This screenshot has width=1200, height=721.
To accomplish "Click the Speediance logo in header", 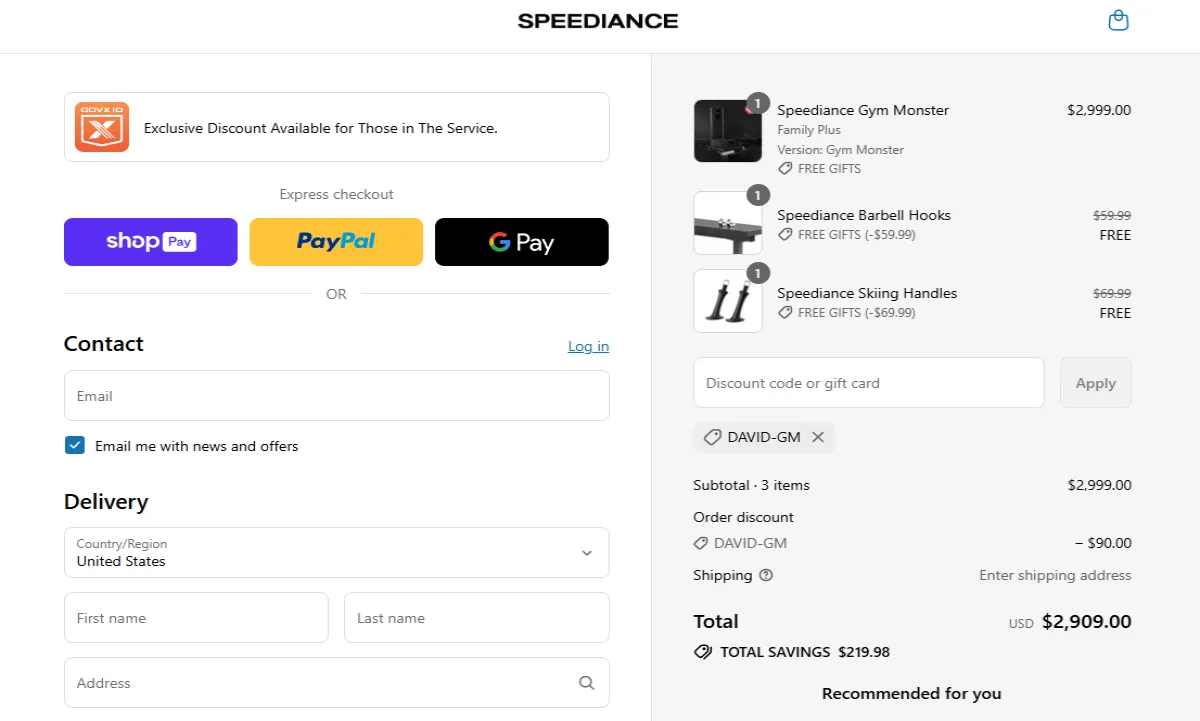I will (598, 21).
